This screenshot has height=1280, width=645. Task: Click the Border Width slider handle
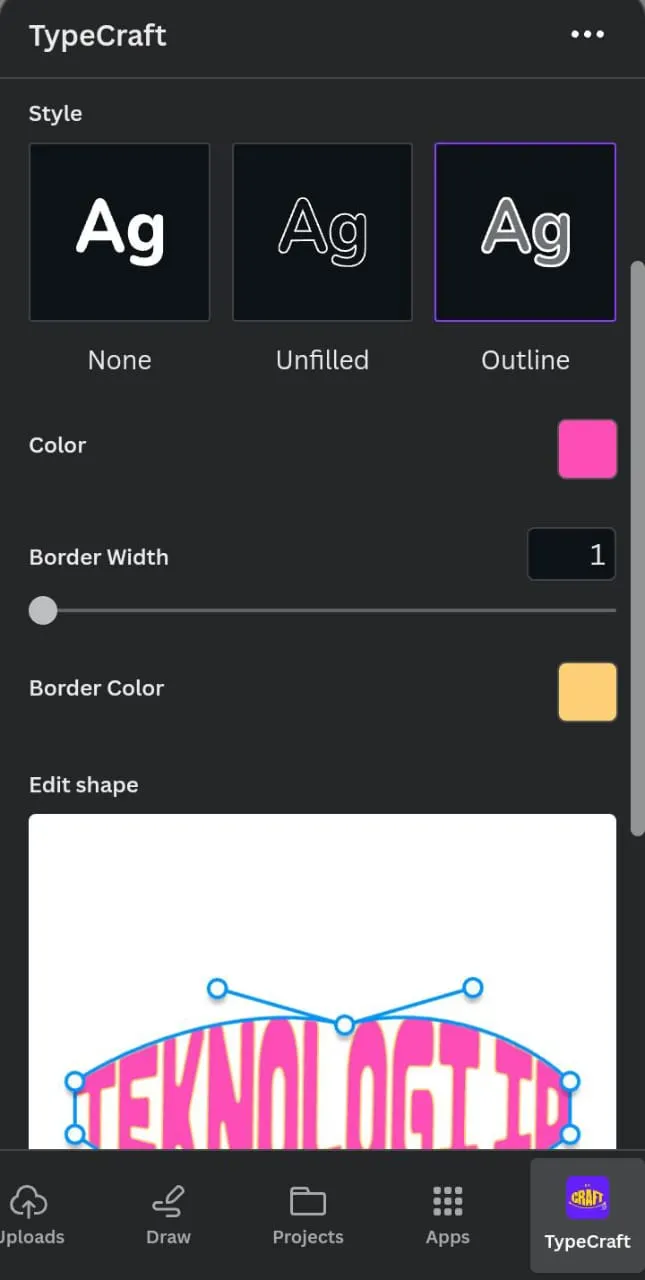click(43, 610)
